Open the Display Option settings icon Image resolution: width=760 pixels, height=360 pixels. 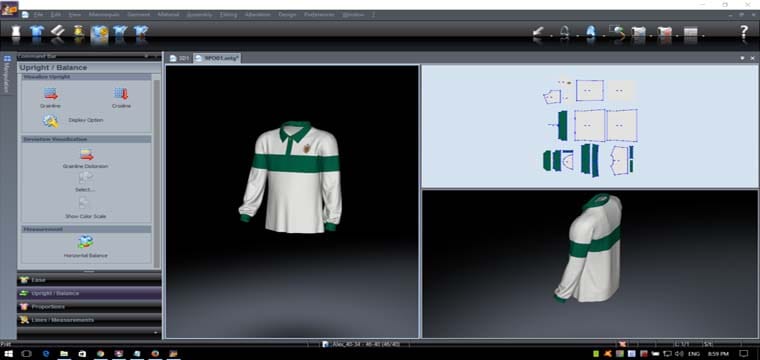click(x=50, y=121)
